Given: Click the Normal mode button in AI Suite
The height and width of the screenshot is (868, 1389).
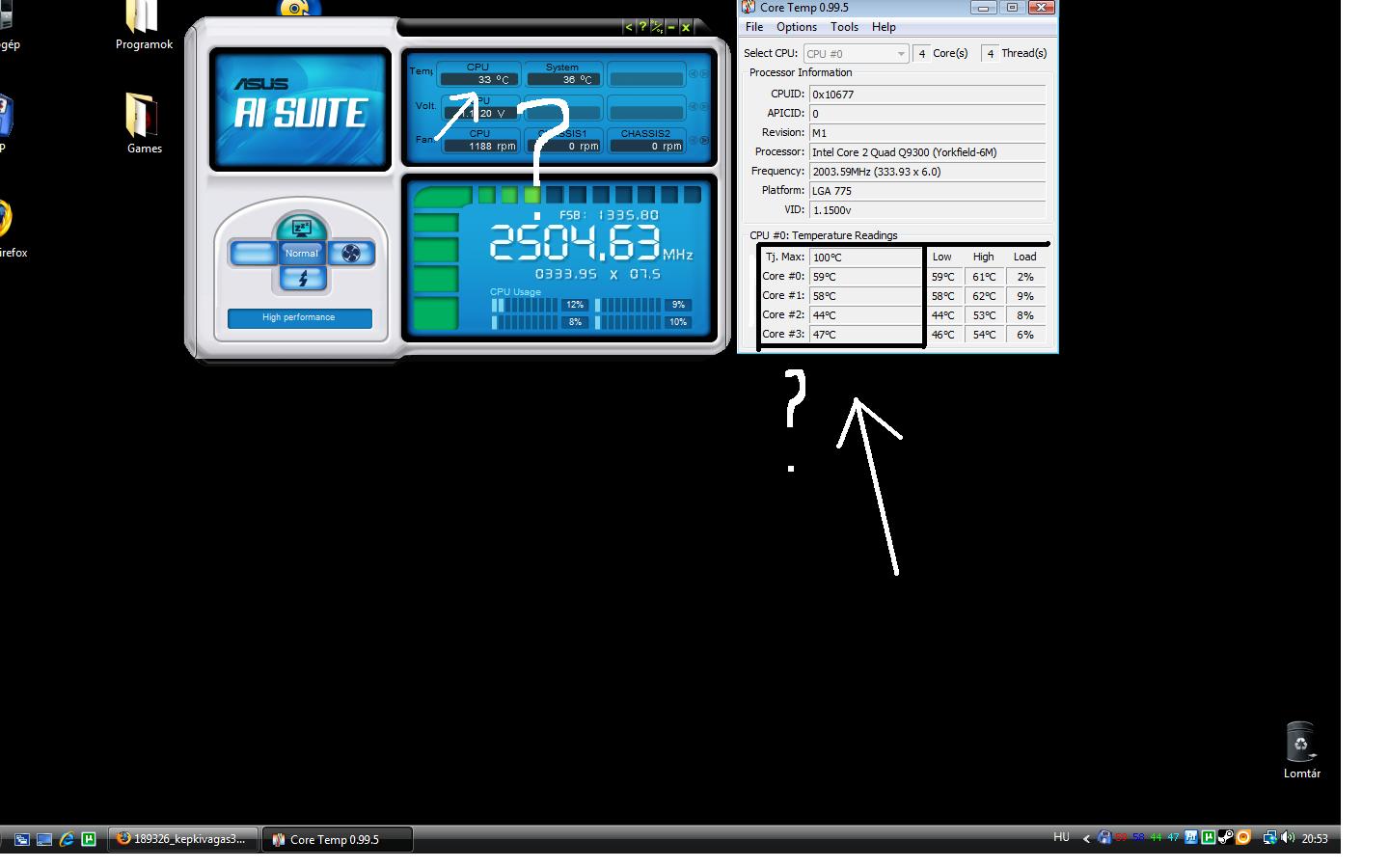Looking at the screenshot, I should [x=301, y=254].
